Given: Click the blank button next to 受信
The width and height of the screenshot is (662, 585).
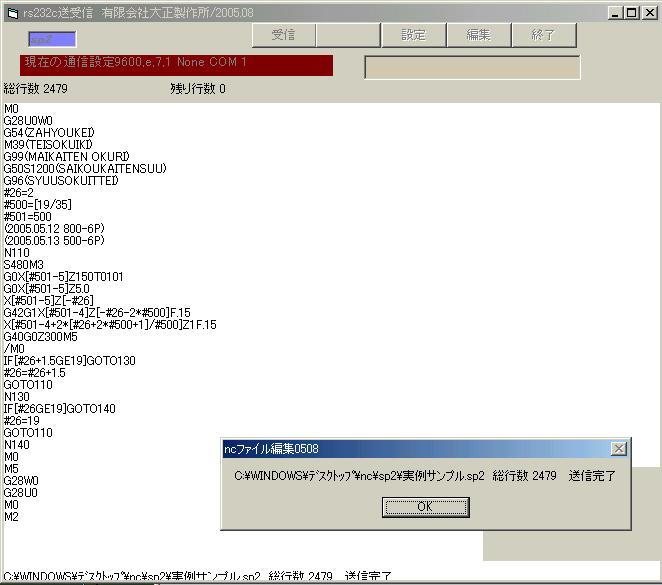Looking at the screenshot, I should tap(347, 35).
